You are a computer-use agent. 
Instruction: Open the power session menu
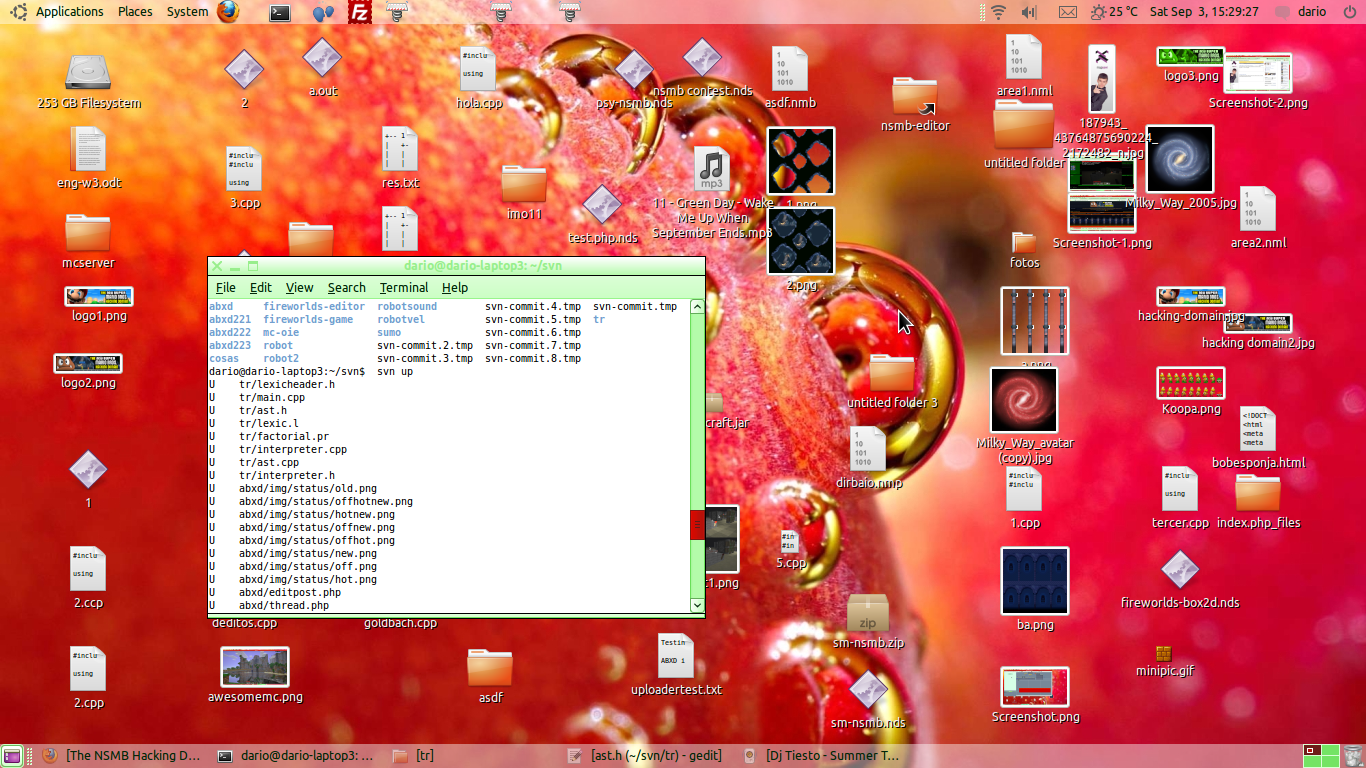click(1348, 12)
